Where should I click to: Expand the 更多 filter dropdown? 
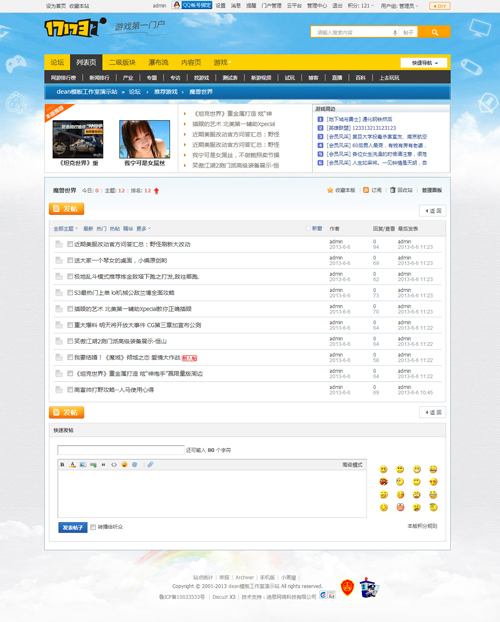[143, 228]
